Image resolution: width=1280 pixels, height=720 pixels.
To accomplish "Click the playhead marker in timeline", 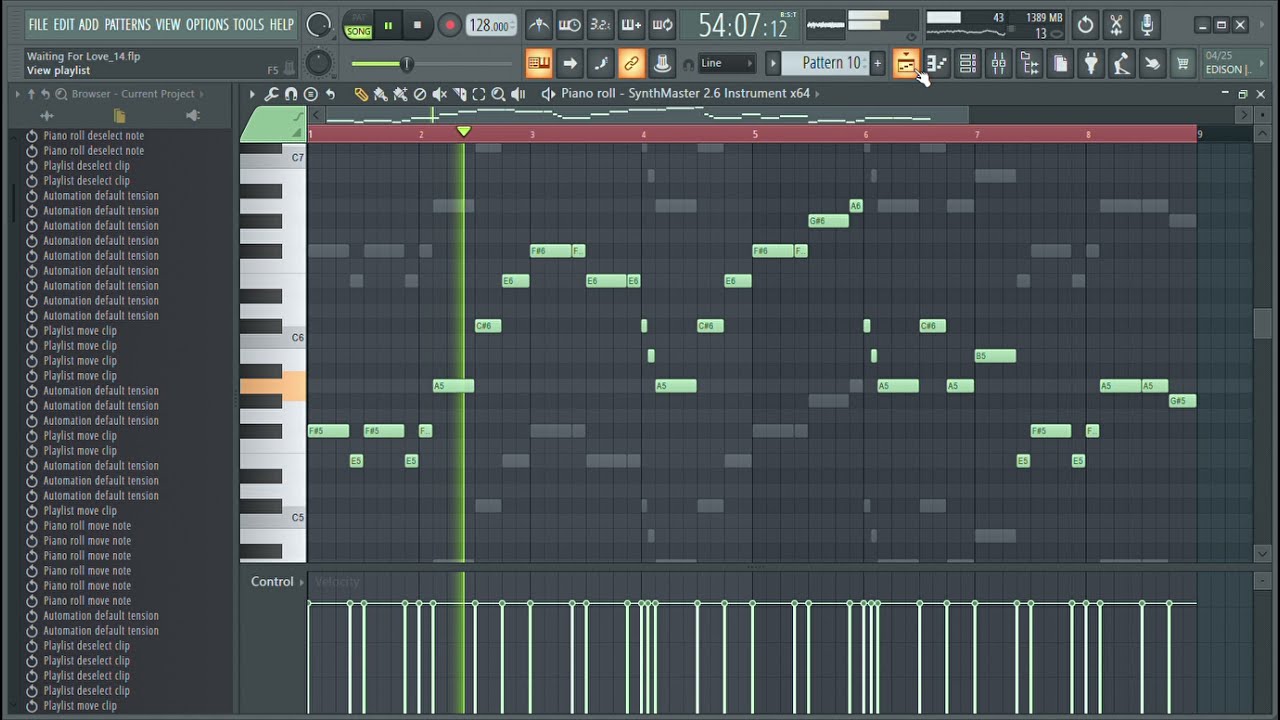I will click(x=464, y=132).
